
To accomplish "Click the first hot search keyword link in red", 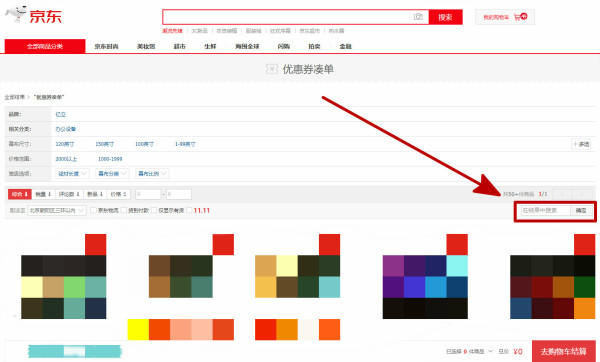I will coord(172,31).
